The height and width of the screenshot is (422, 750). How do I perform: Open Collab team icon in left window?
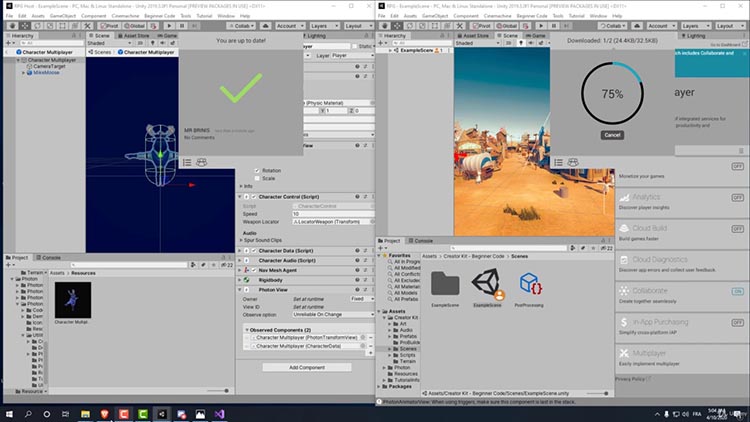201,163
